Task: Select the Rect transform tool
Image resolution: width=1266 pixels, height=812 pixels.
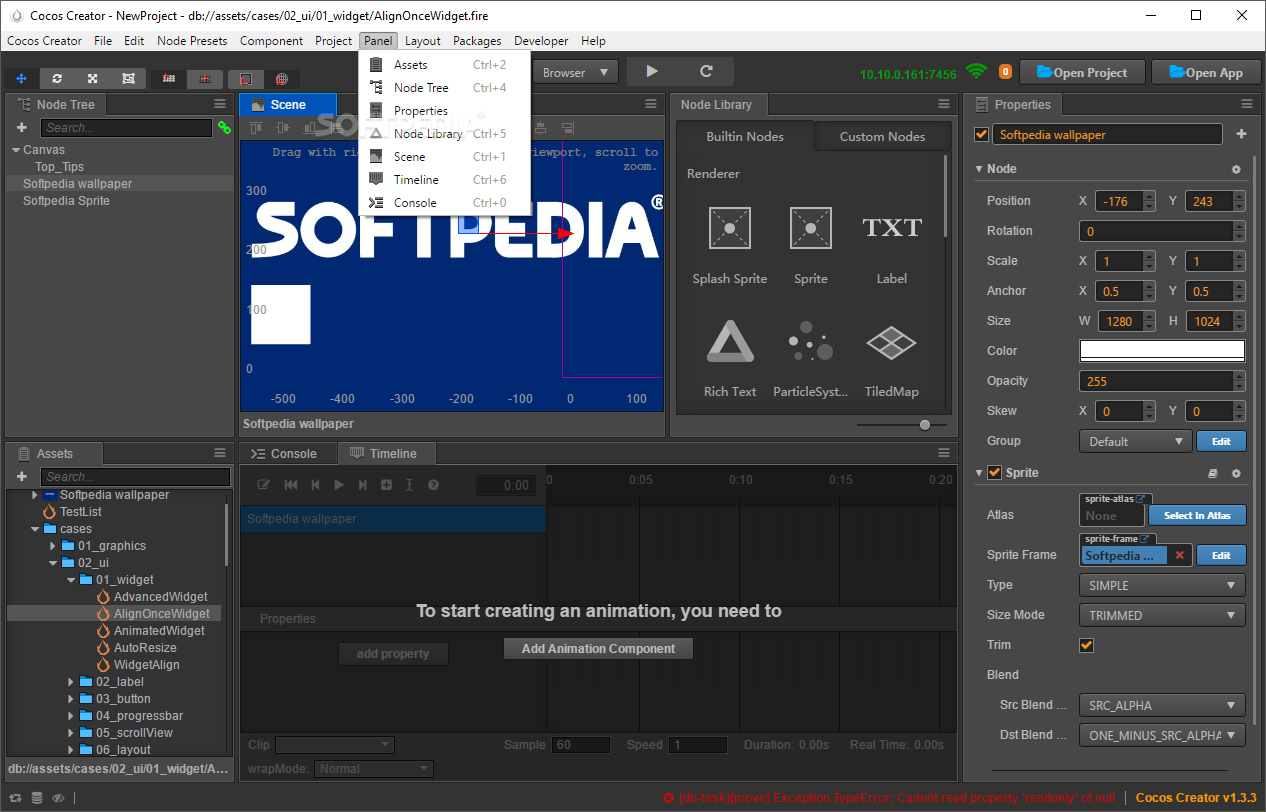Action: click(129, 78)
